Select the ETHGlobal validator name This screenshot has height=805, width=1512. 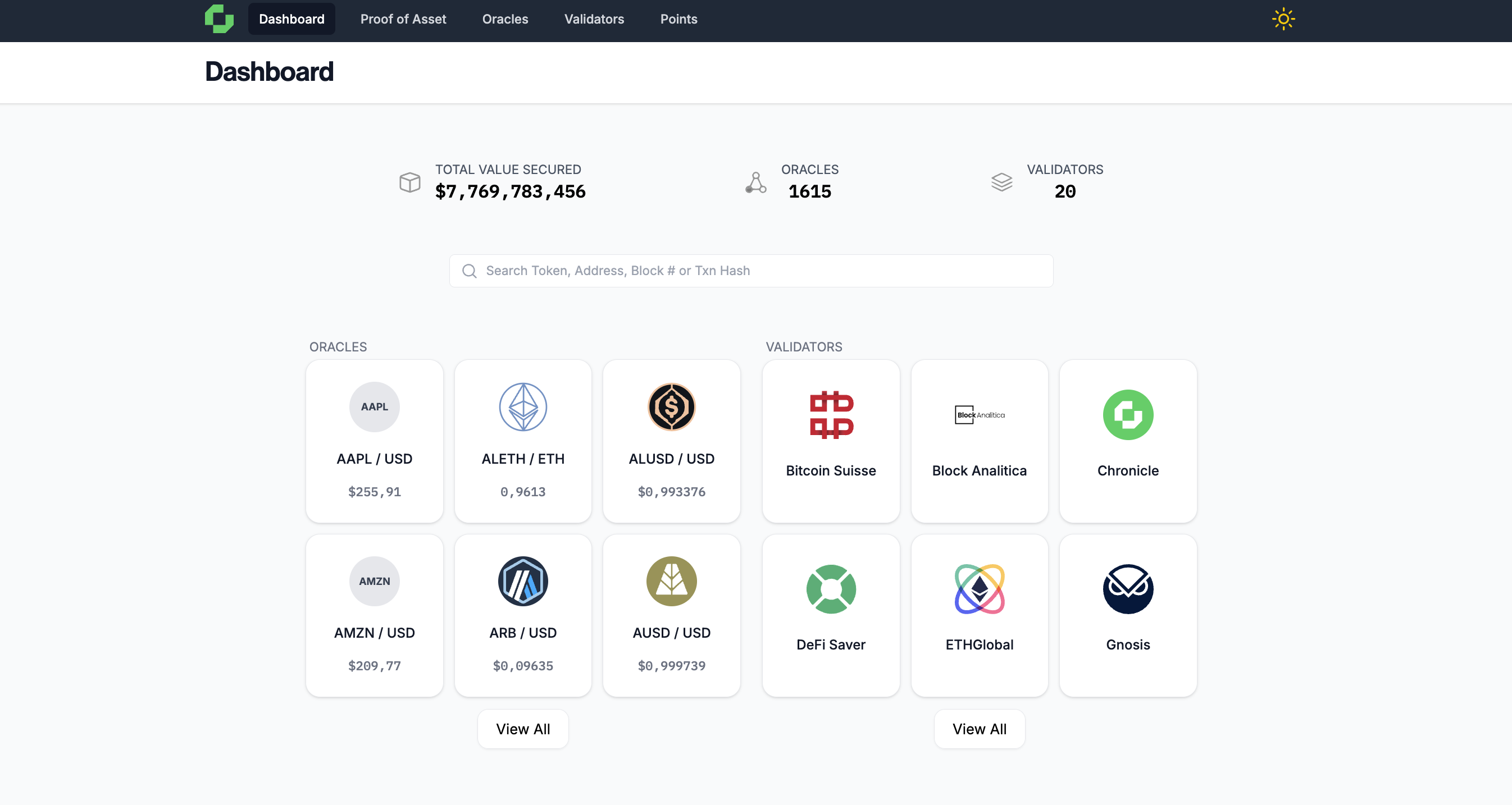979,645
